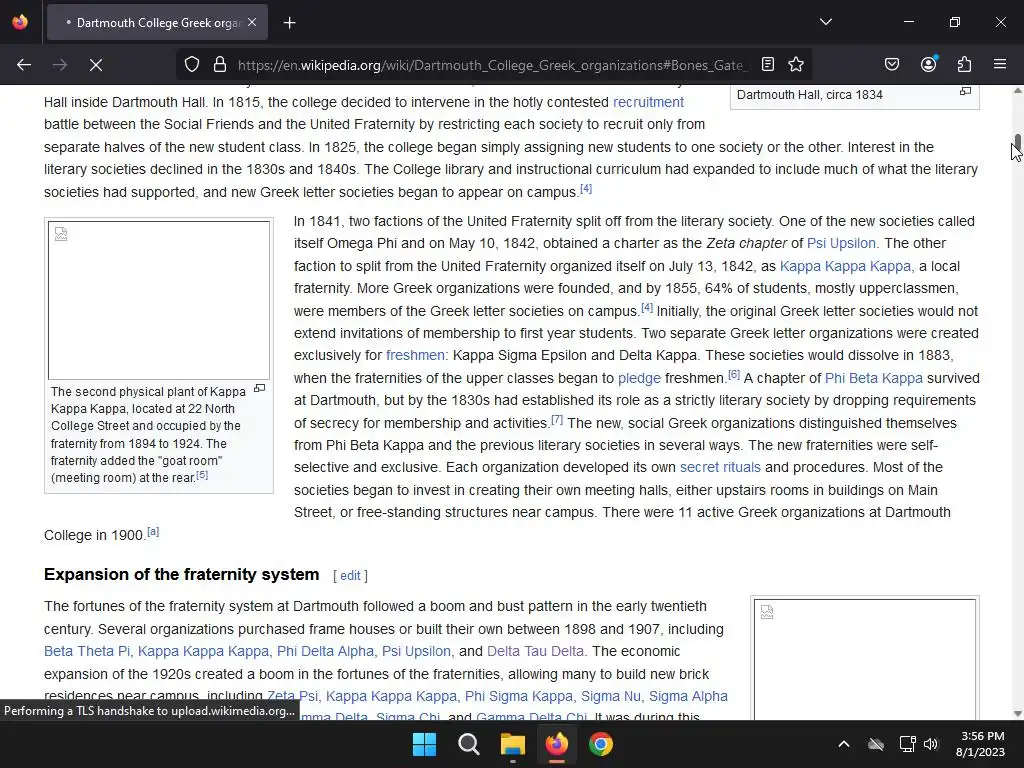The height and width of the screenshot is (768, 1024).
Task: Click the greyed-out forward arrow button
Action: pyautogui.click(x=60, y=65)
